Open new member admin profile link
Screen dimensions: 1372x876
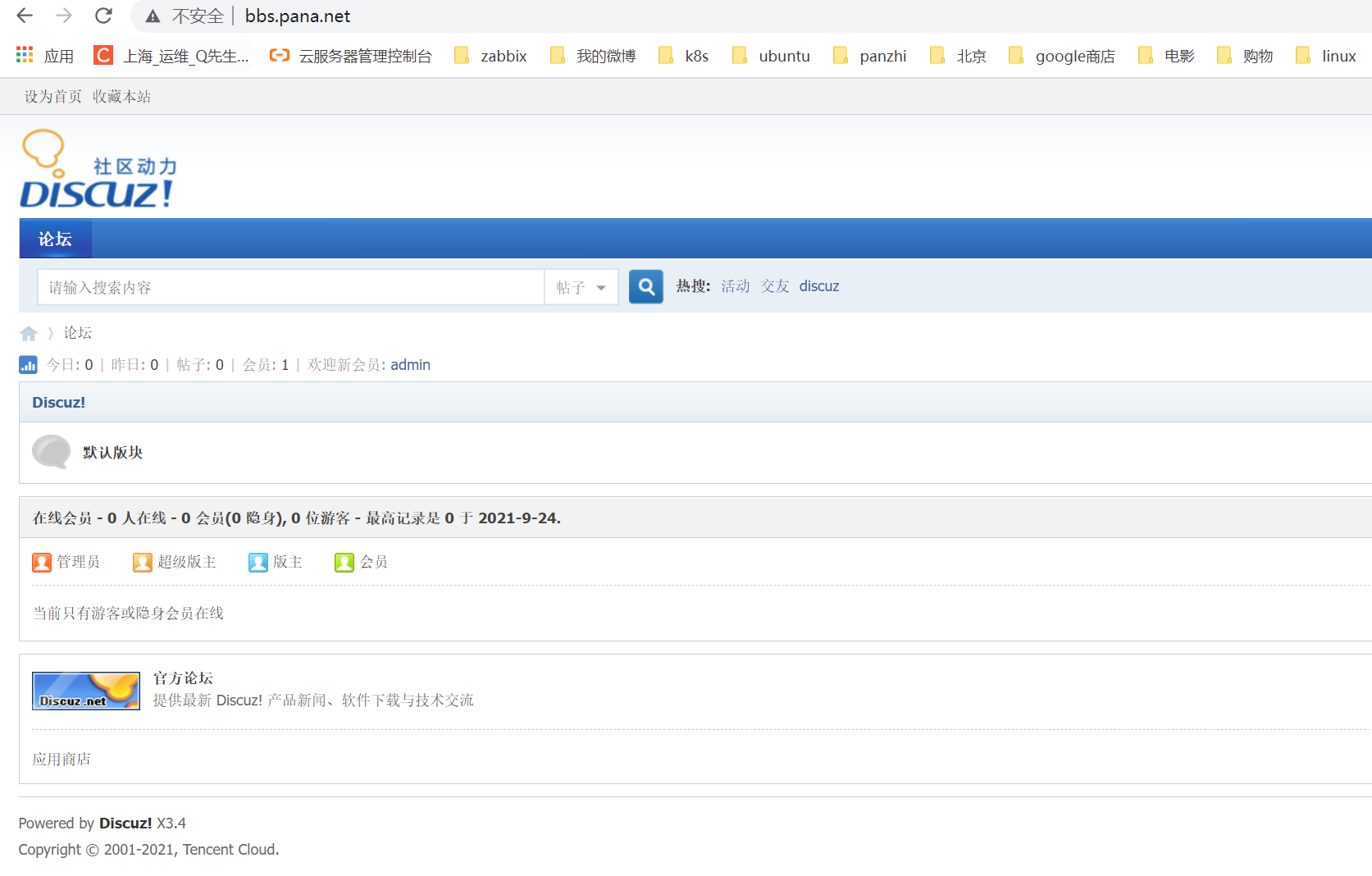pos(410,365)
